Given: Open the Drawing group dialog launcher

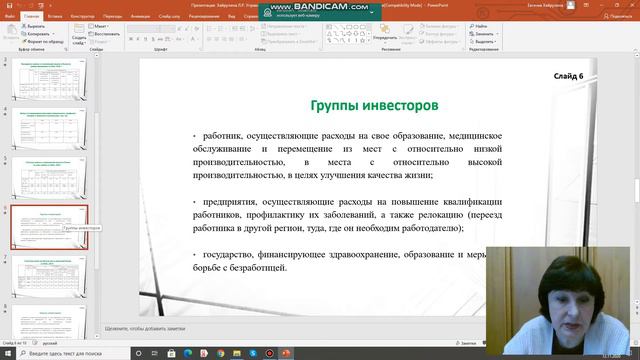Looking at the screenshot, I should [463, 49].
